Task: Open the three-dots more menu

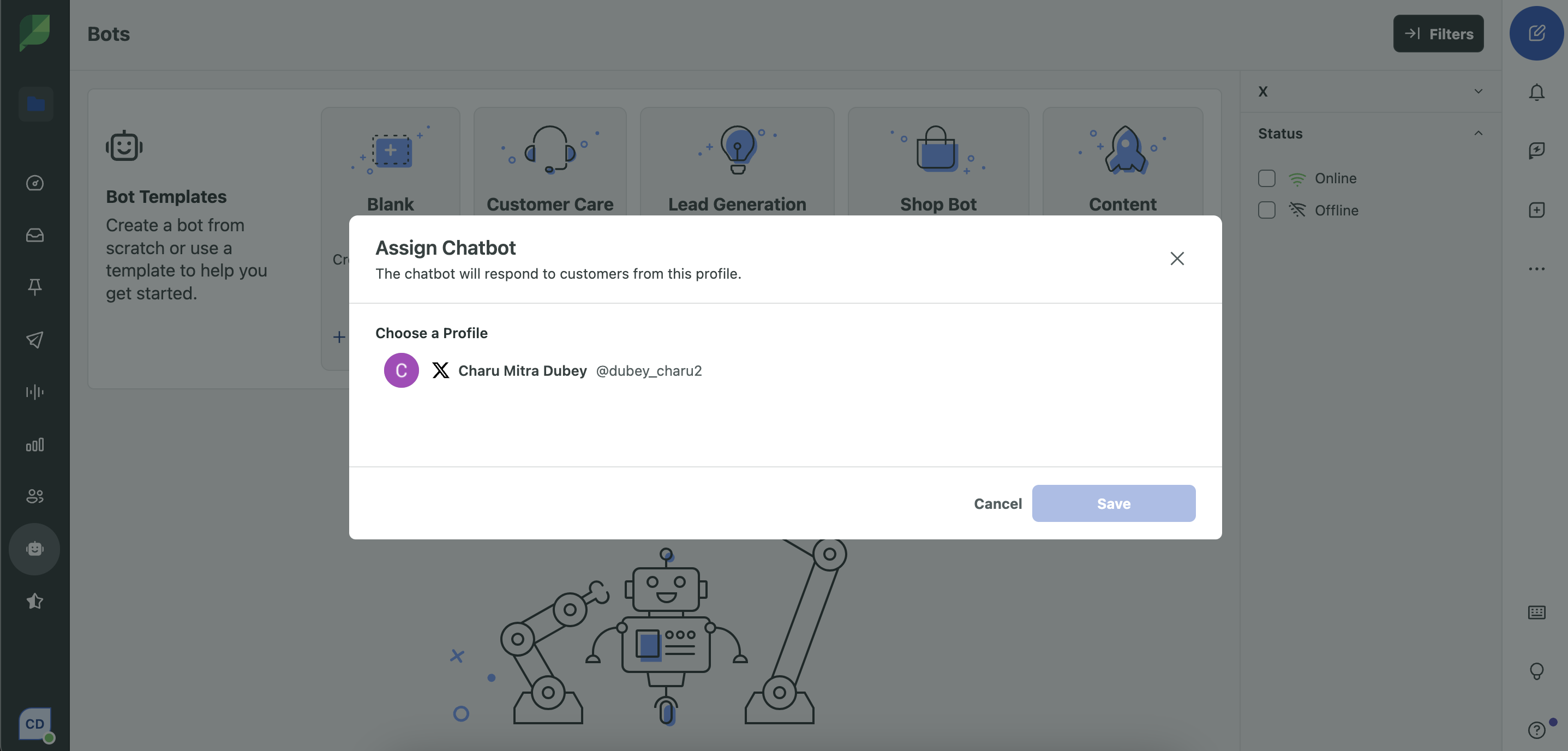Action: [1536, 268]
